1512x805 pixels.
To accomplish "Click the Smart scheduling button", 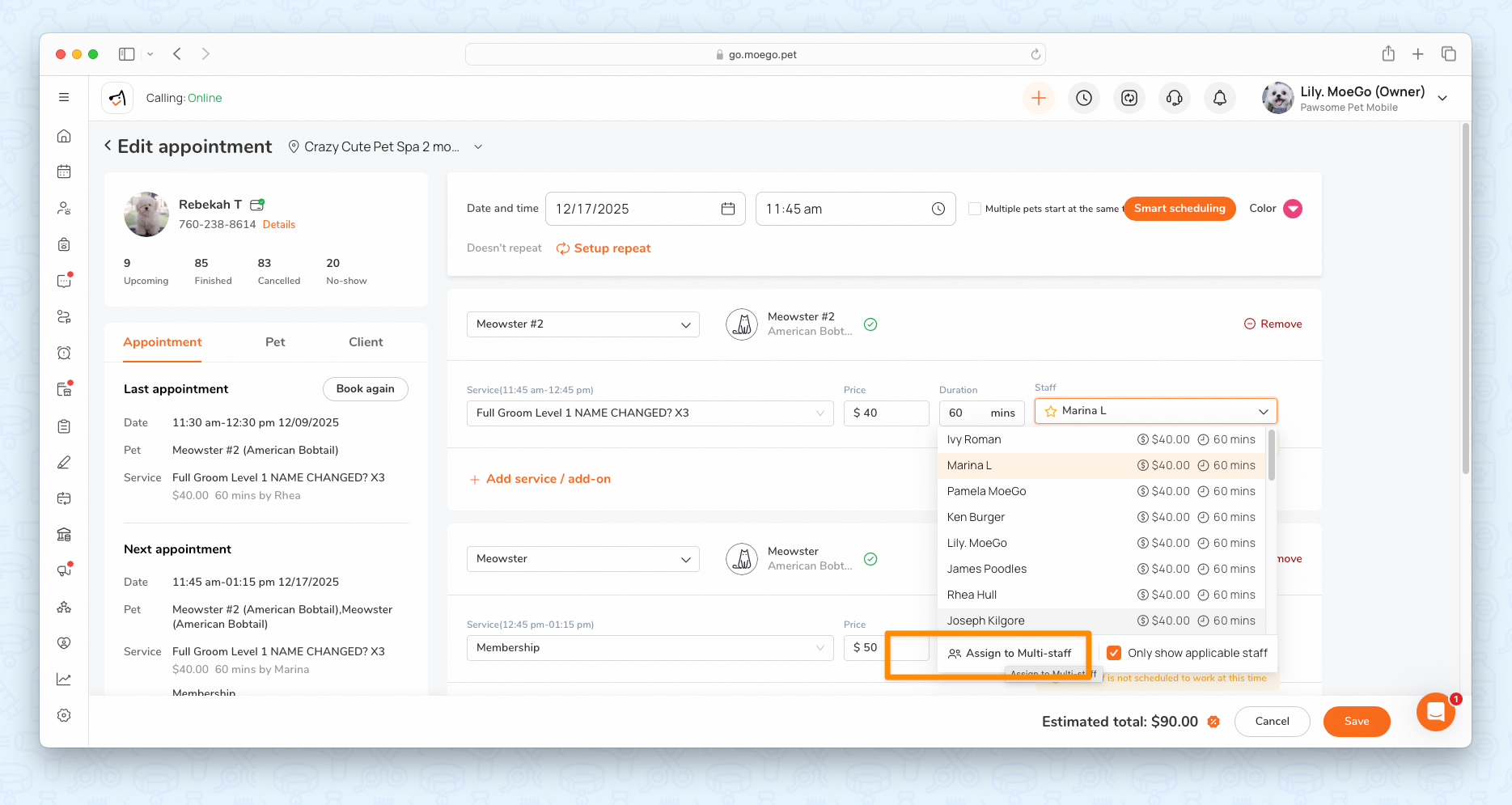I will coord(1179,209).
